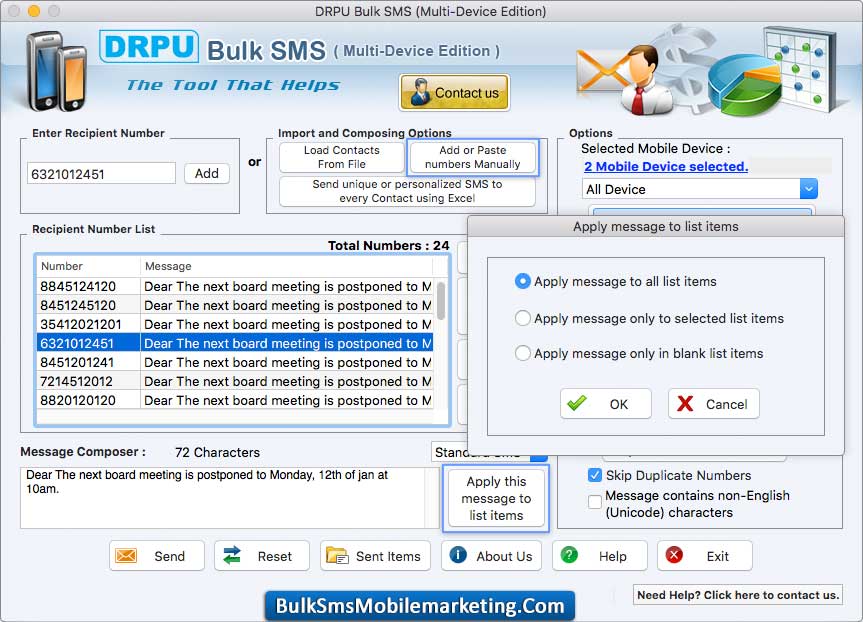Screen dimensions: 863x622
Task: Select row with number 7214512012
Action: point(235,381)
